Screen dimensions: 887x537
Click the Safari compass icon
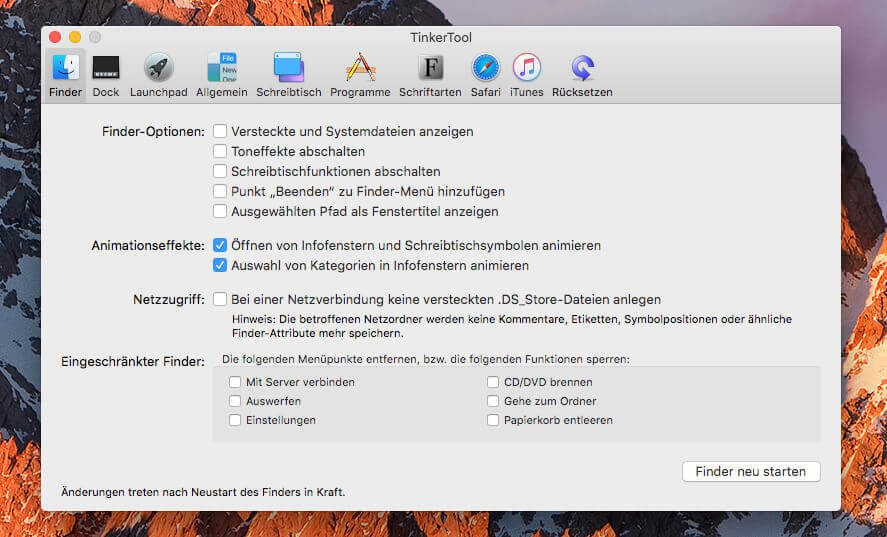pos(485,68)
